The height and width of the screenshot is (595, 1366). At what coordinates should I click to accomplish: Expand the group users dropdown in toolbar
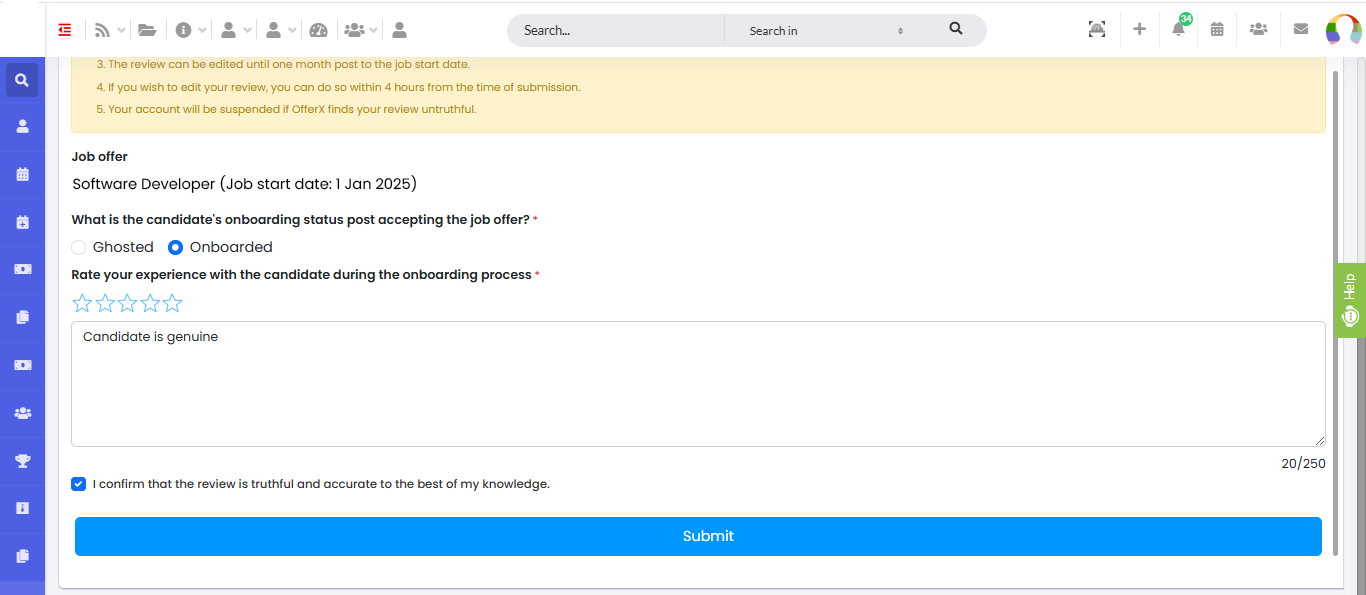tap(373, 31)
